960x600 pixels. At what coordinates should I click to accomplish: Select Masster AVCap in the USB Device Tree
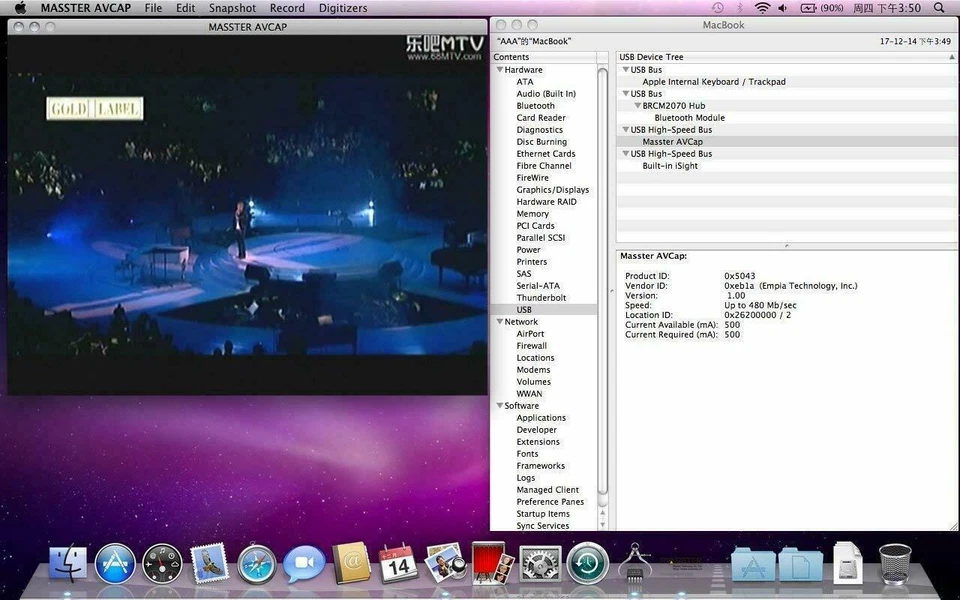click(673, 141)
